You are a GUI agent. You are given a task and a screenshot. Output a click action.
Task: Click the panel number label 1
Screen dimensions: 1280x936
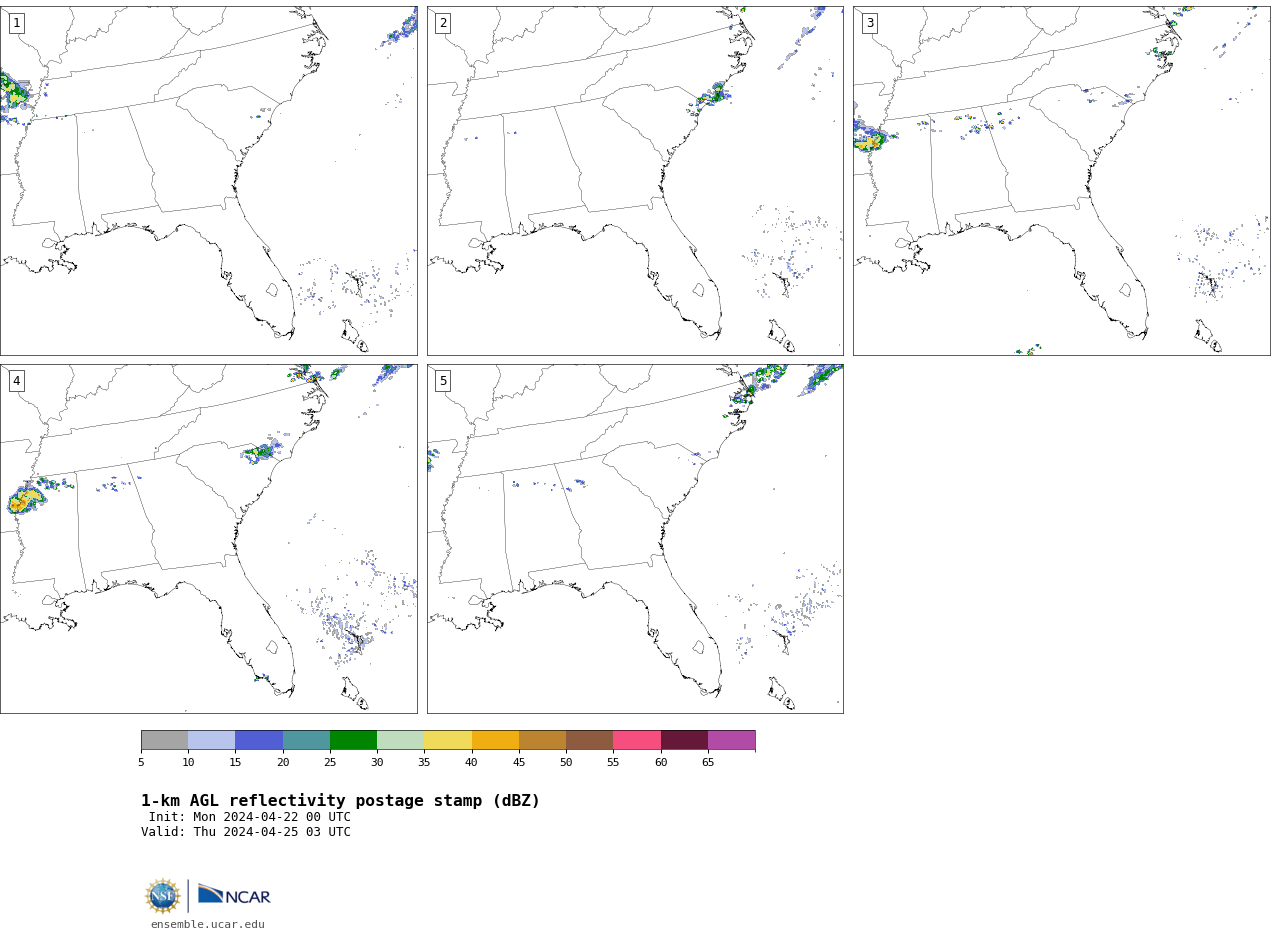[16, 23]
